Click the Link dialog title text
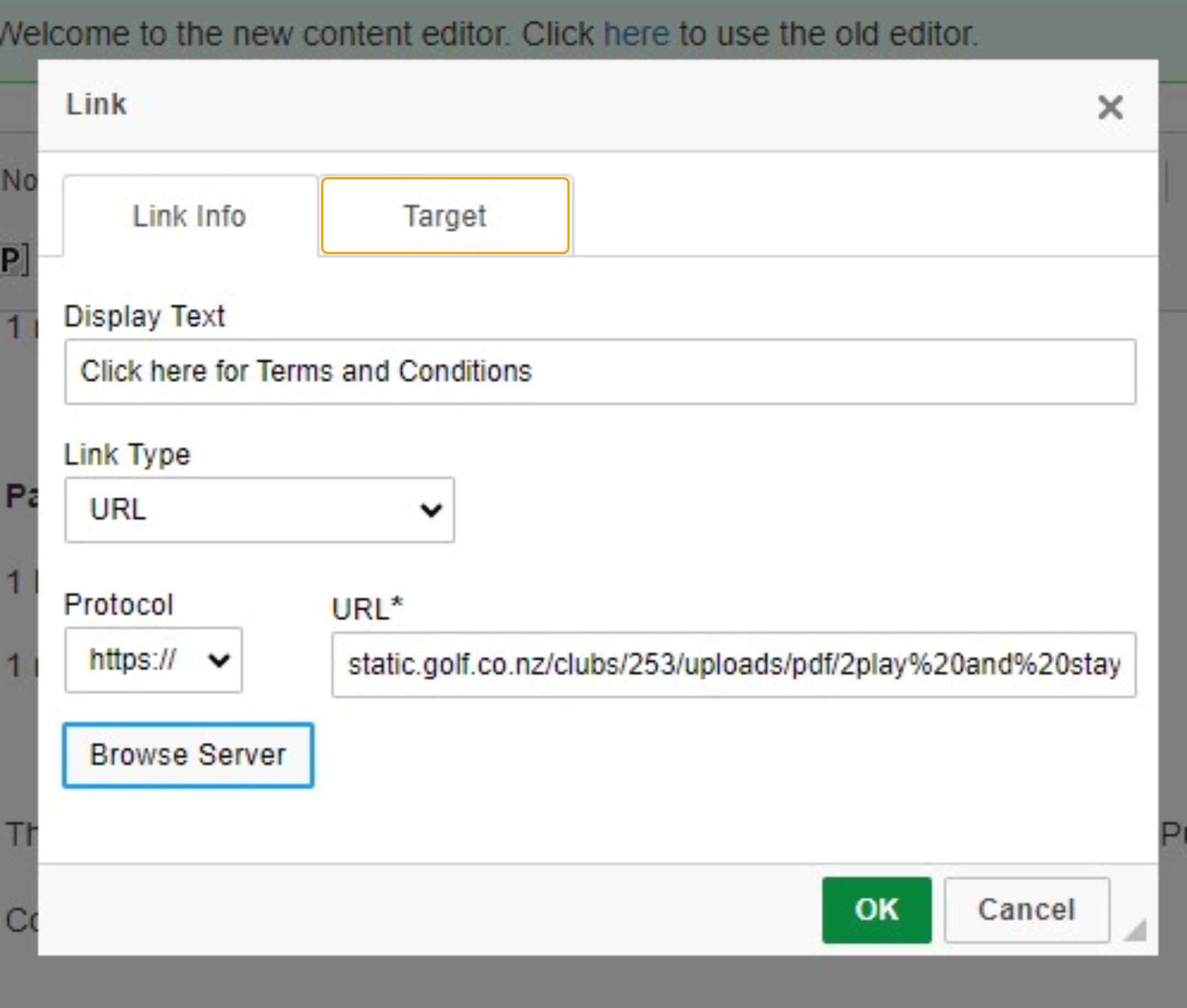The height and width of the screenshot is (1008, 1187). [x=96, y=104]
